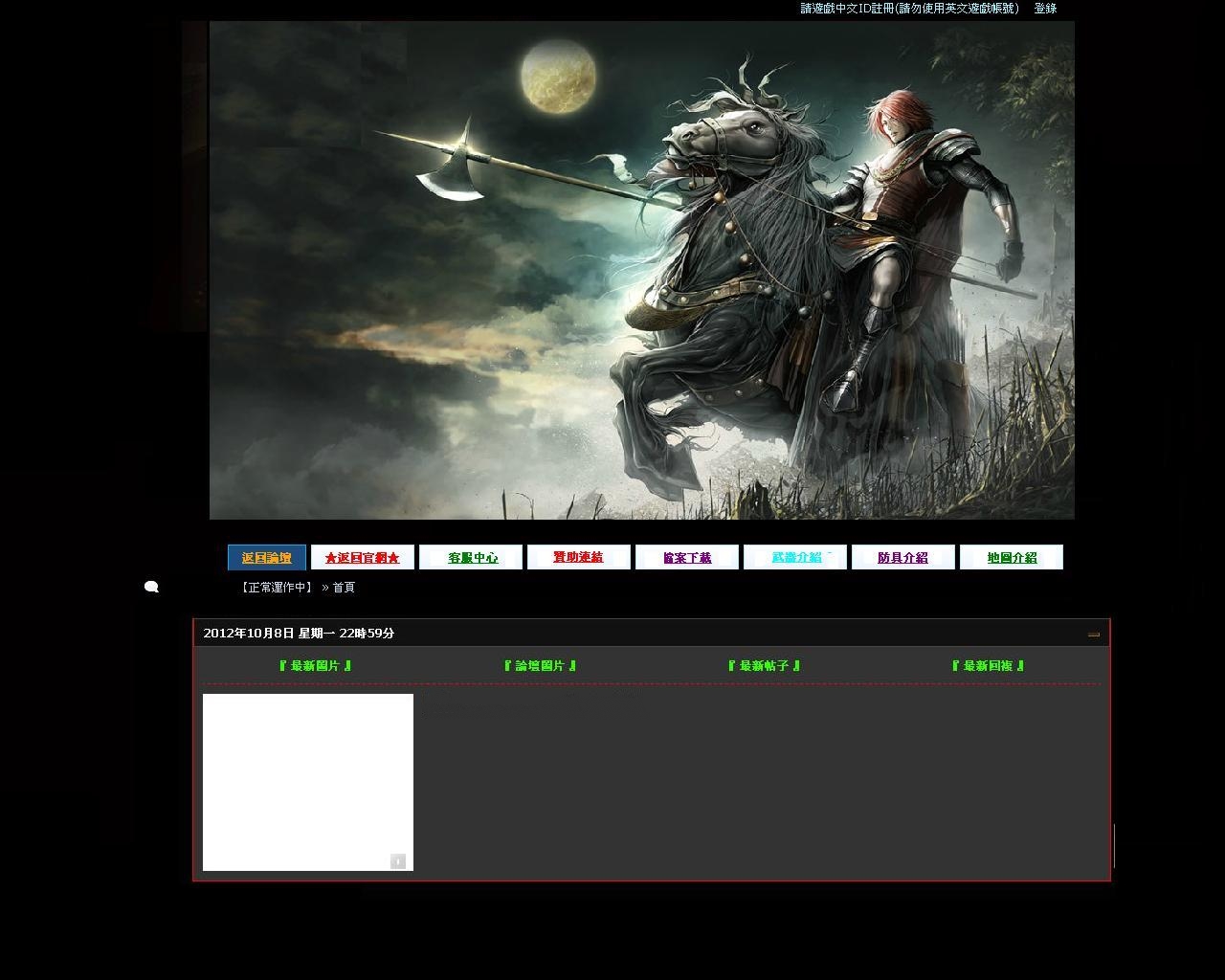Click the white latest-image slideshow thumbnail
1225x980 pixels.
point(308,782)
